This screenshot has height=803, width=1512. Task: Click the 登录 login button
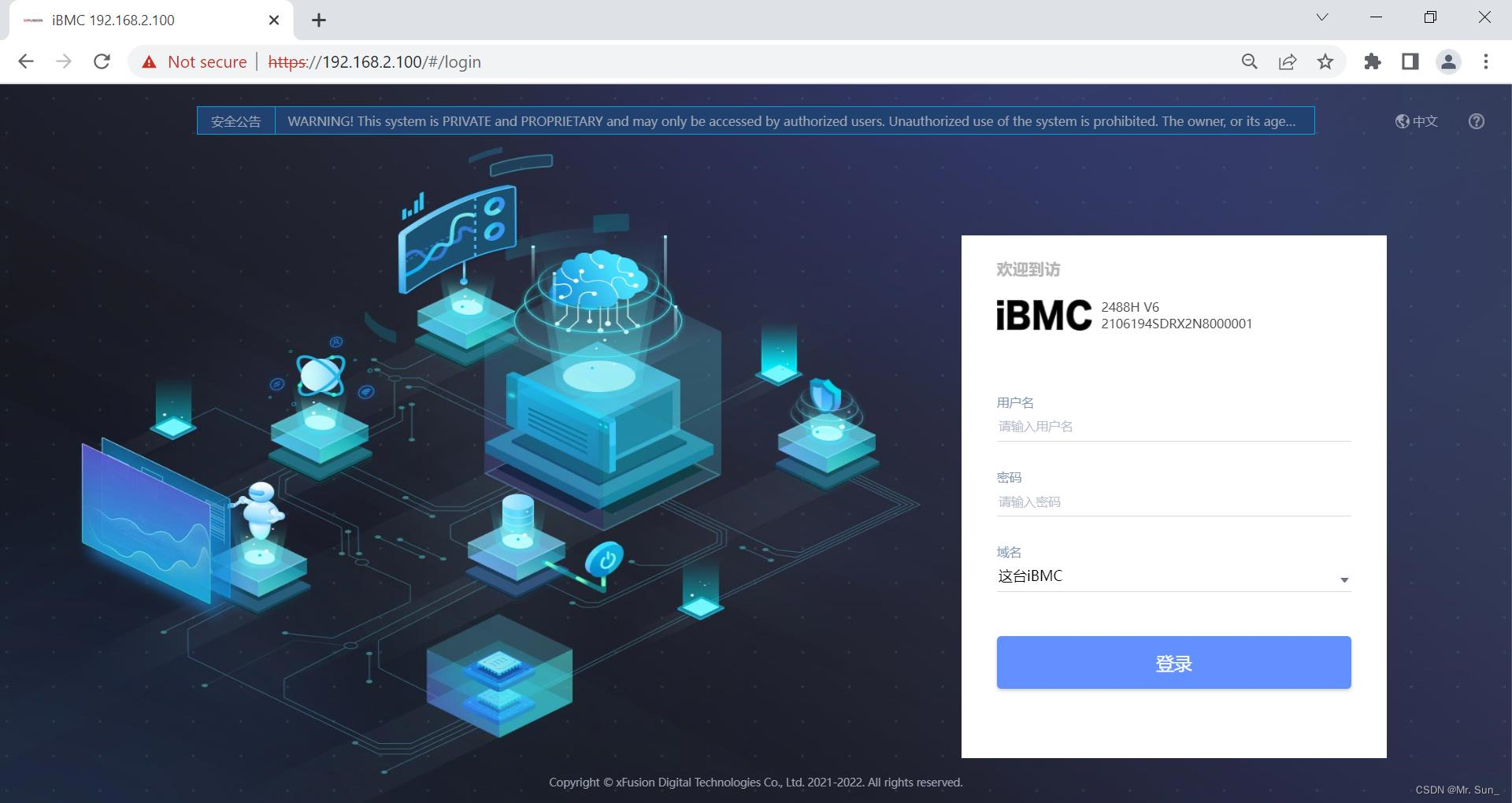coord(1173,663)
